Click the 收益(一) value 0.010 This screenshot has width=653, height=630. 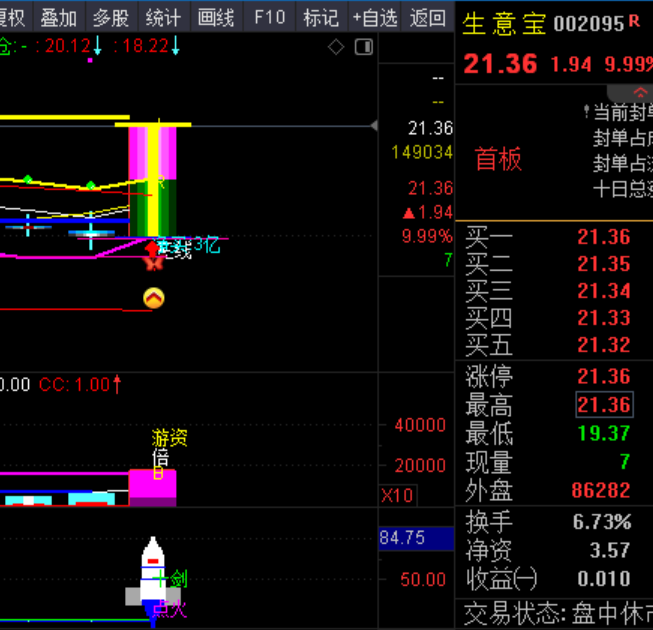pos(603,579)
